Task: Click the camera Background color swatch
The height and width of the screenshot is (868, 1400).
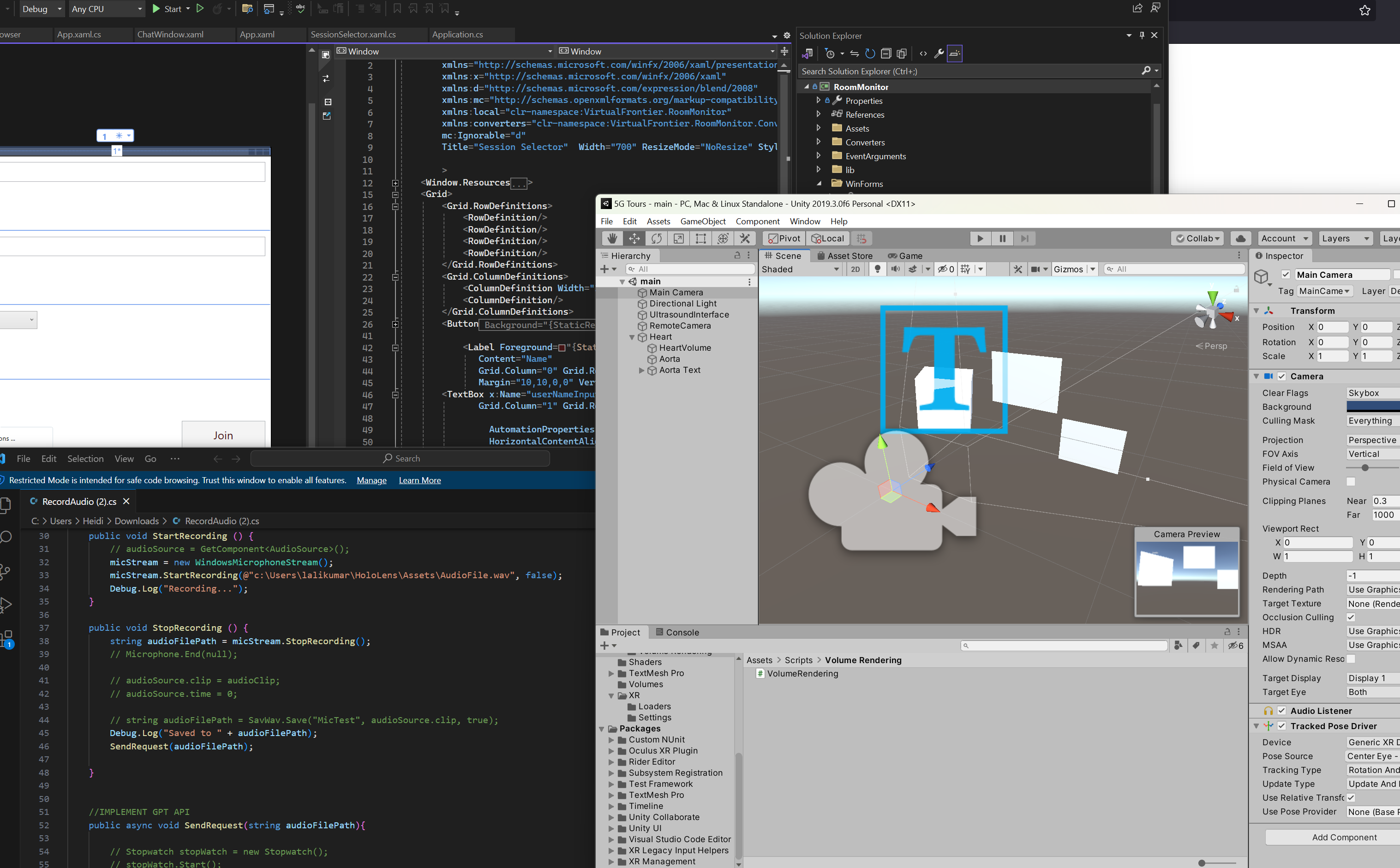Action: coord(1372,407)
